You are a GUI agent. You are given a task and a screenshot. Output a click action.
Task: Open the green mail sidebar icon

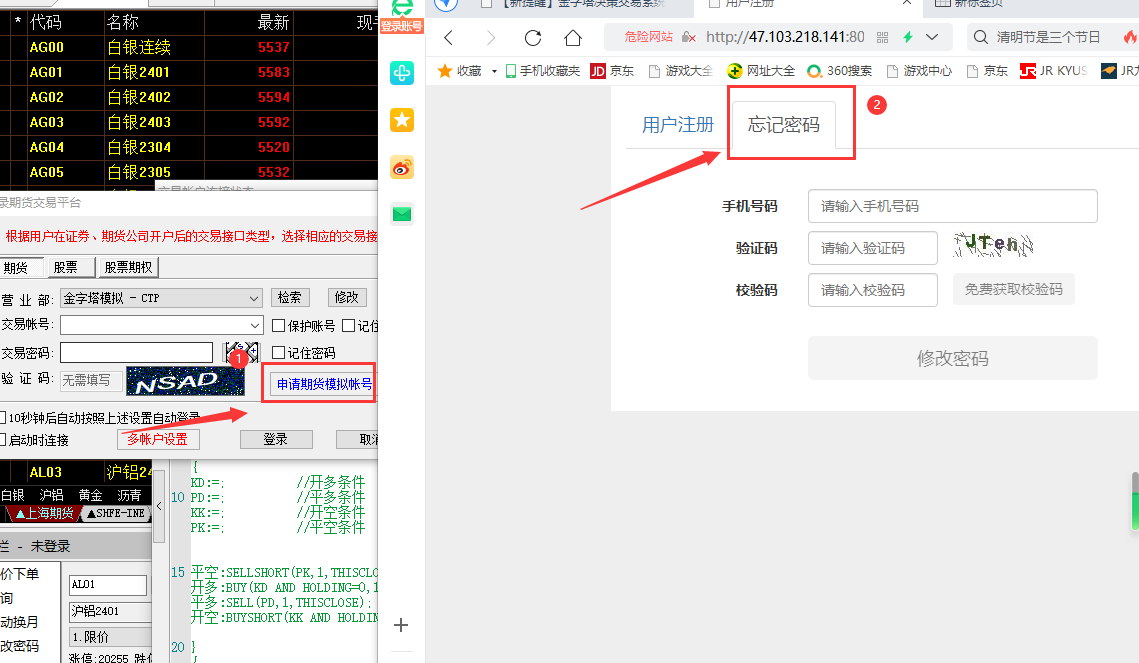(x=402, y=213)
